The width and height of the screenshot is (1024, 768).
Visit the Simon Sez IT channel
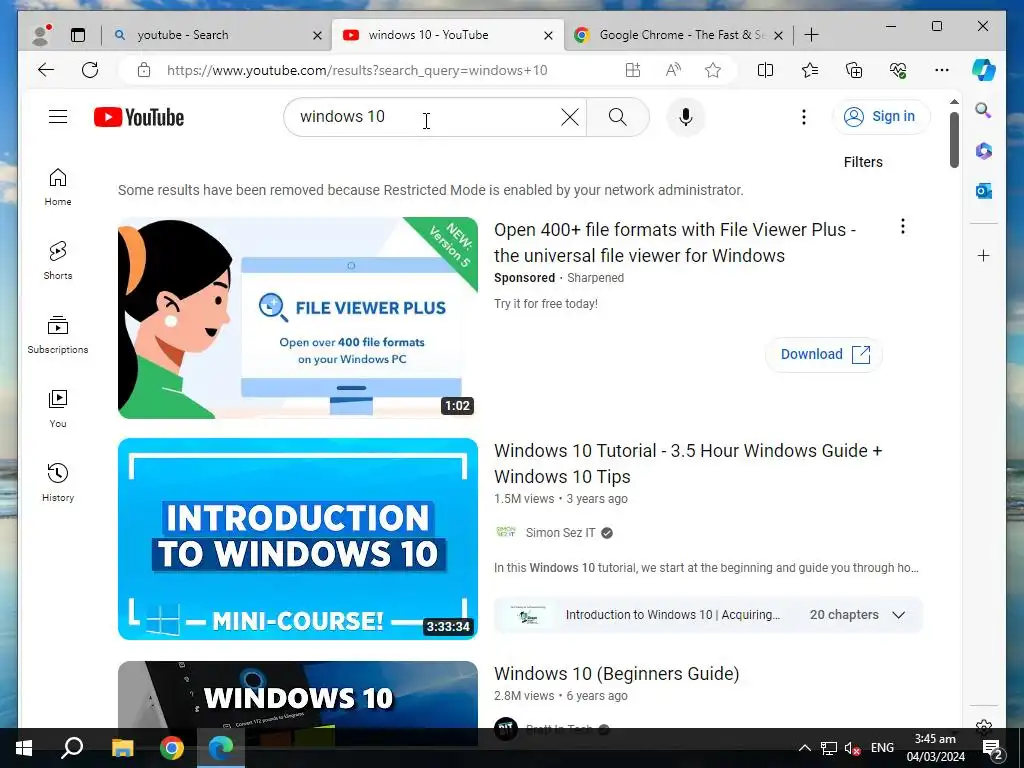[x=560, y=533]
